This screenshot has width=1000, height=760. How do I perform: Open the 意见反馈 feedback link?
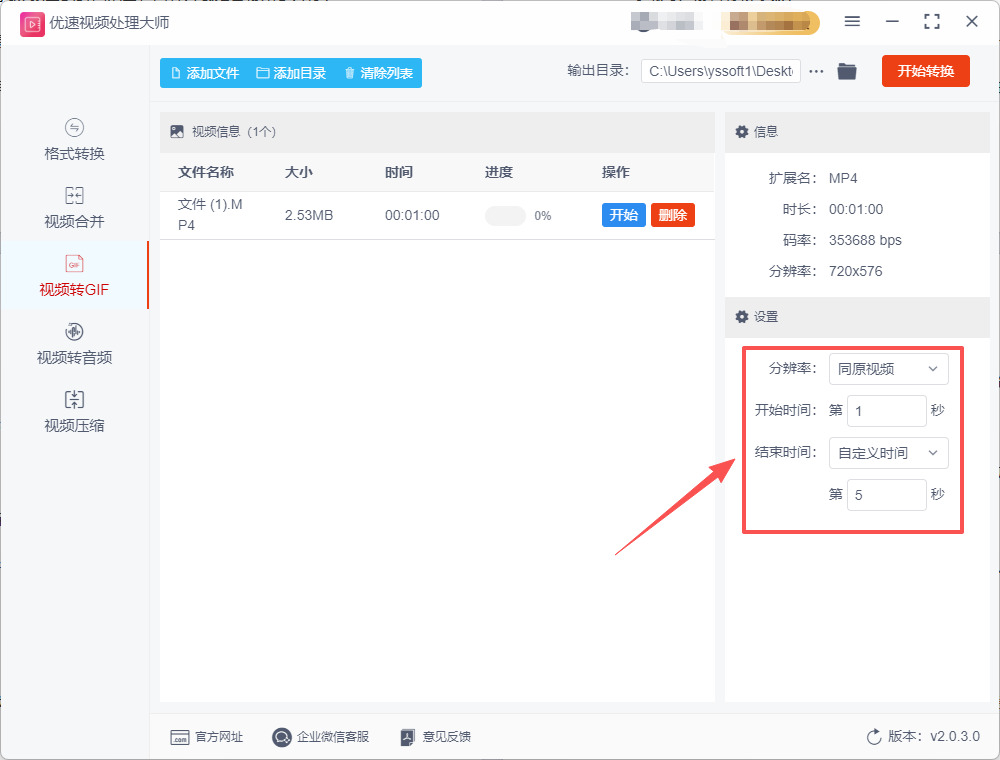tap(436, 737)
